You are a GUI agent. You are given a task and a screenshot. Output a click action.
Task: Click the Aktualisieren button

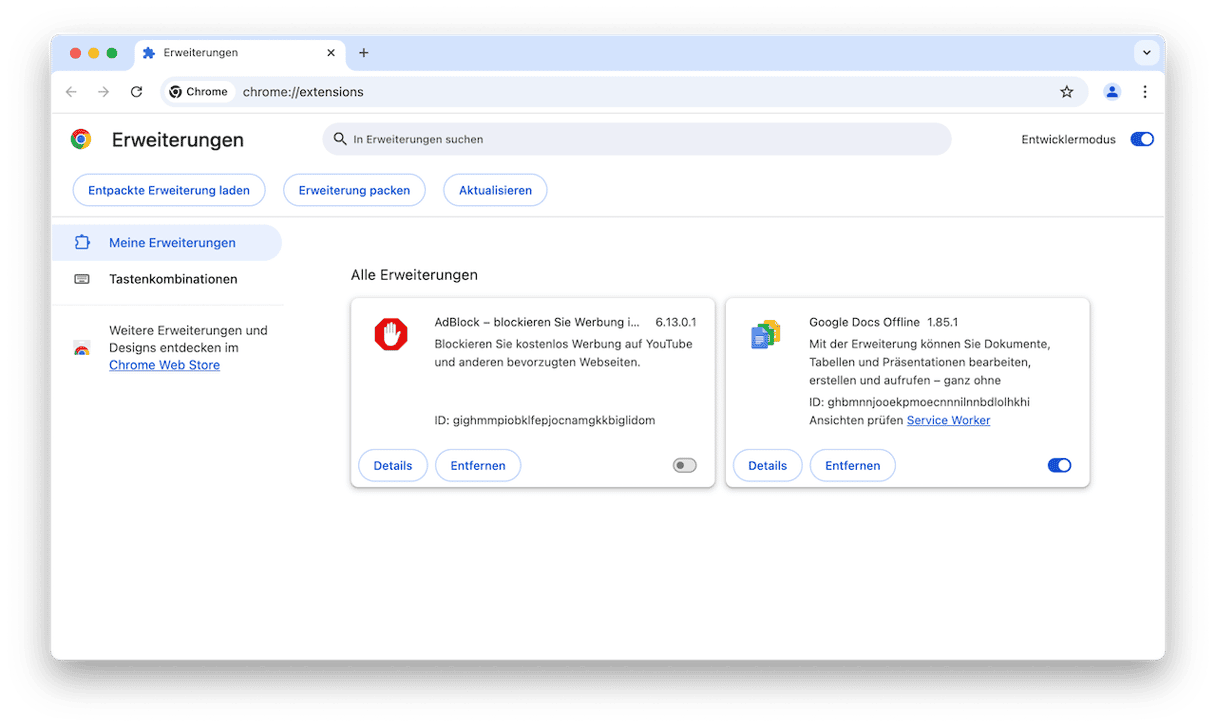pos(495,190)
